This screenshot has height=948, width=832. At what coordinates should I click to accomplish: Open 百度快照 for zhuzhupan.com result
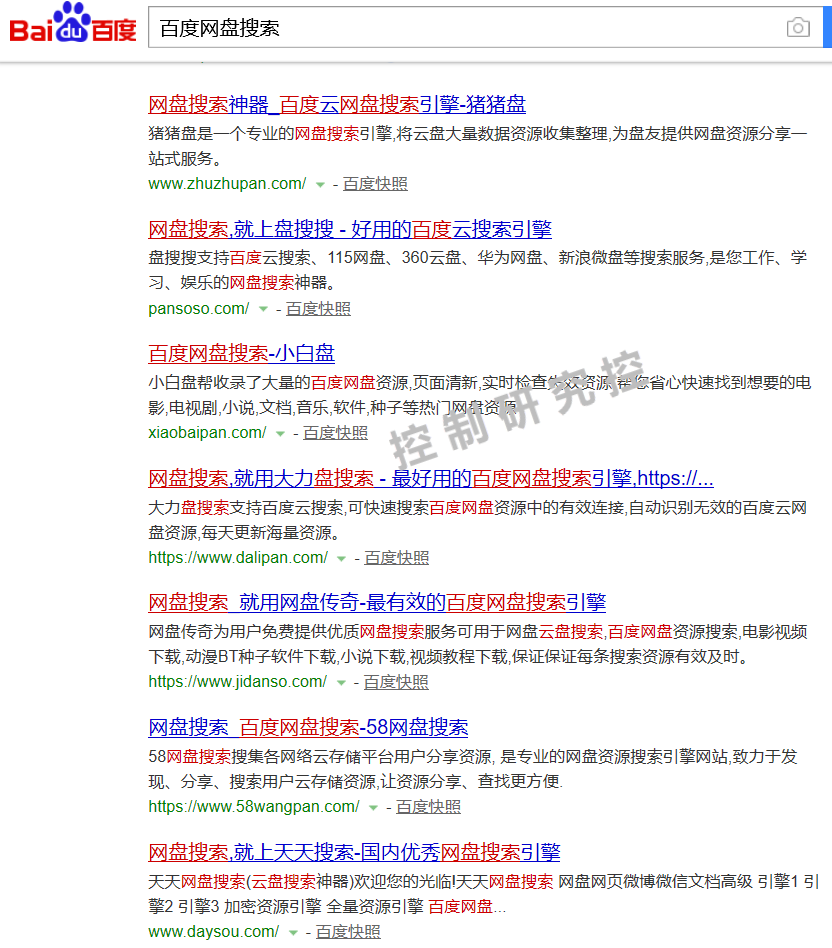(x=375, y=184)
